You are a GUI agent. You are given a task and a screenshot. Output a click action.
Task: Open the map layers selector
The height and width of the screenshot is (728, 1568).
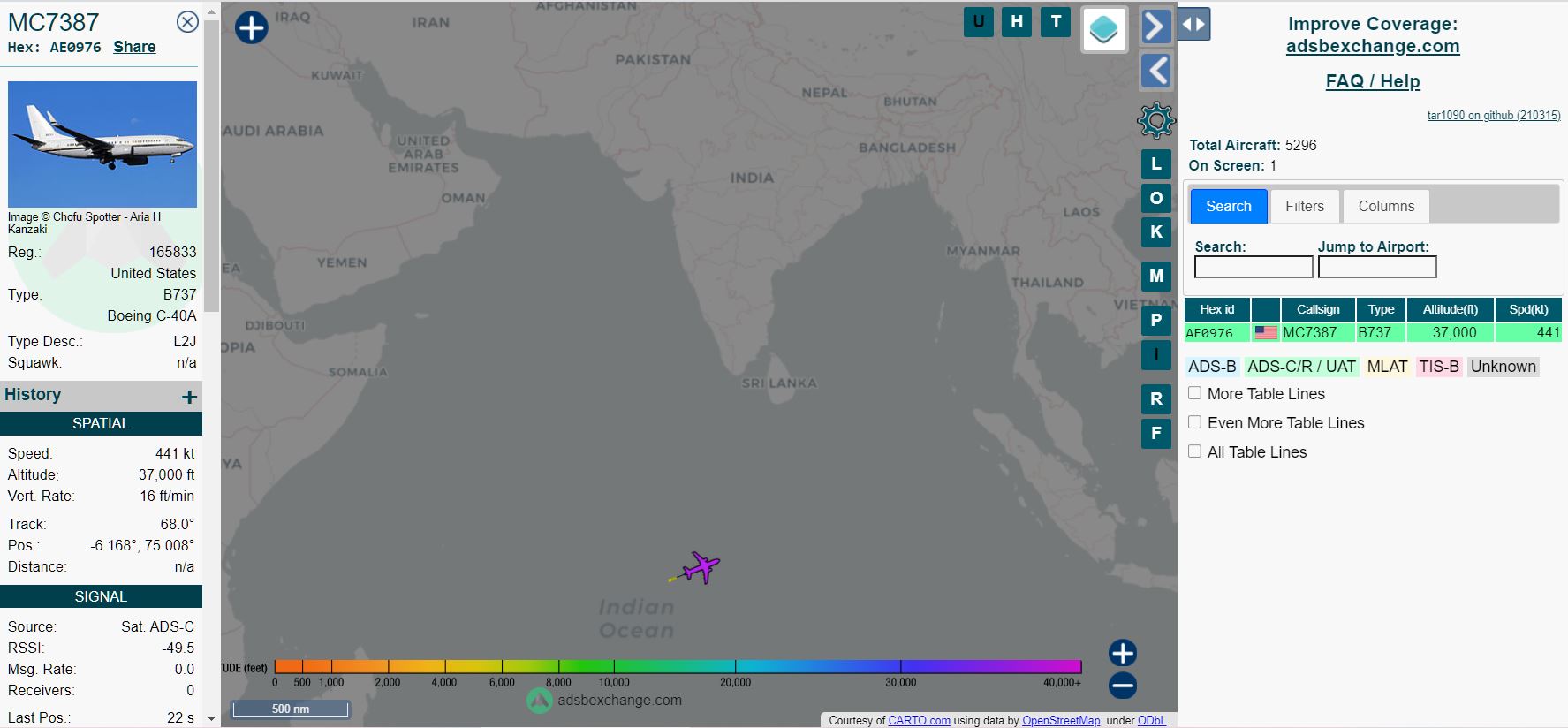click(1104, 30)
